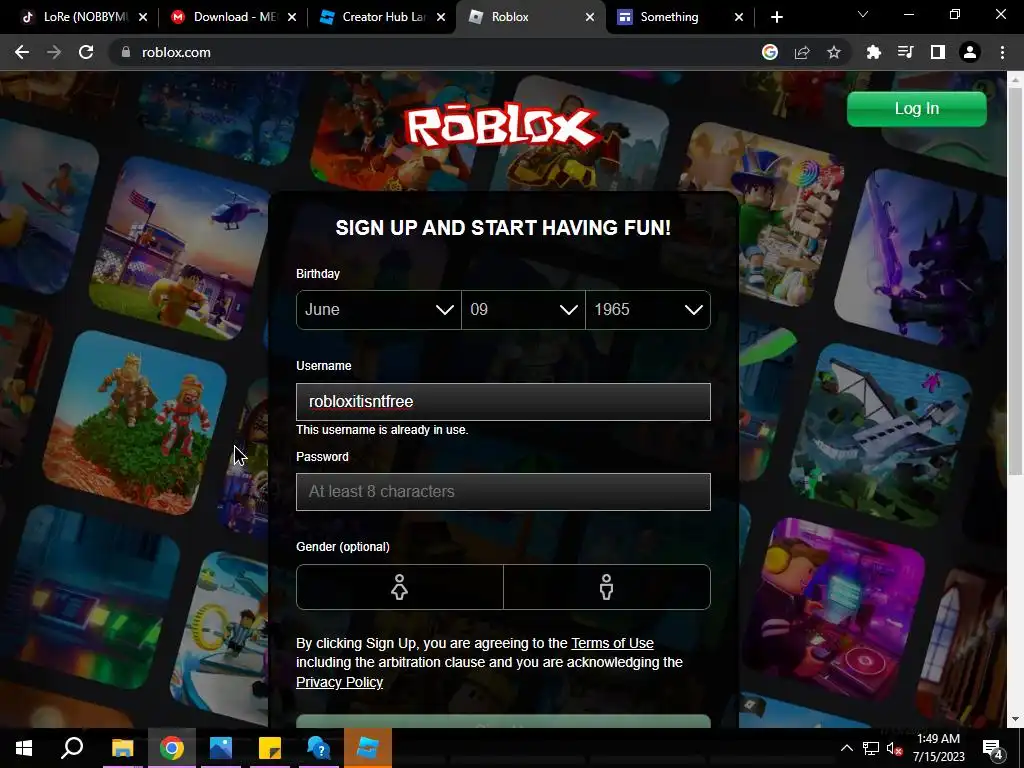Open the Chrome three-dot menu
Image resolution: width=1024 pixels, height=768 pixels.
coord(1002,52)
